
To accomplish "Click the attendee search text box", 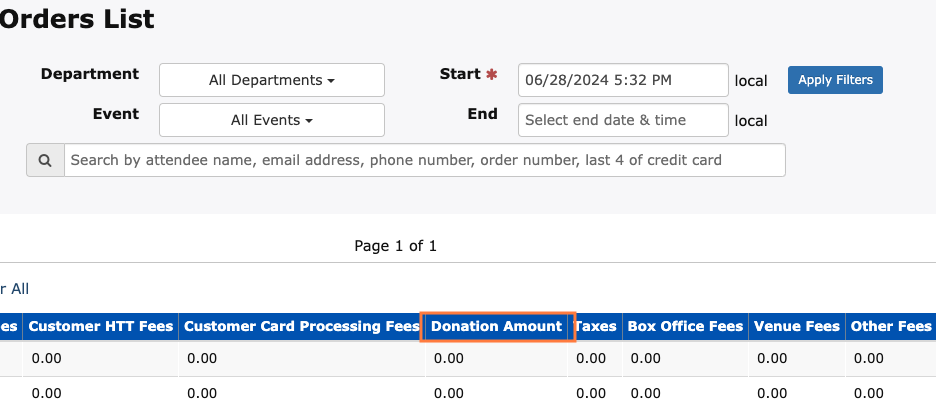I will coord(424,160).
